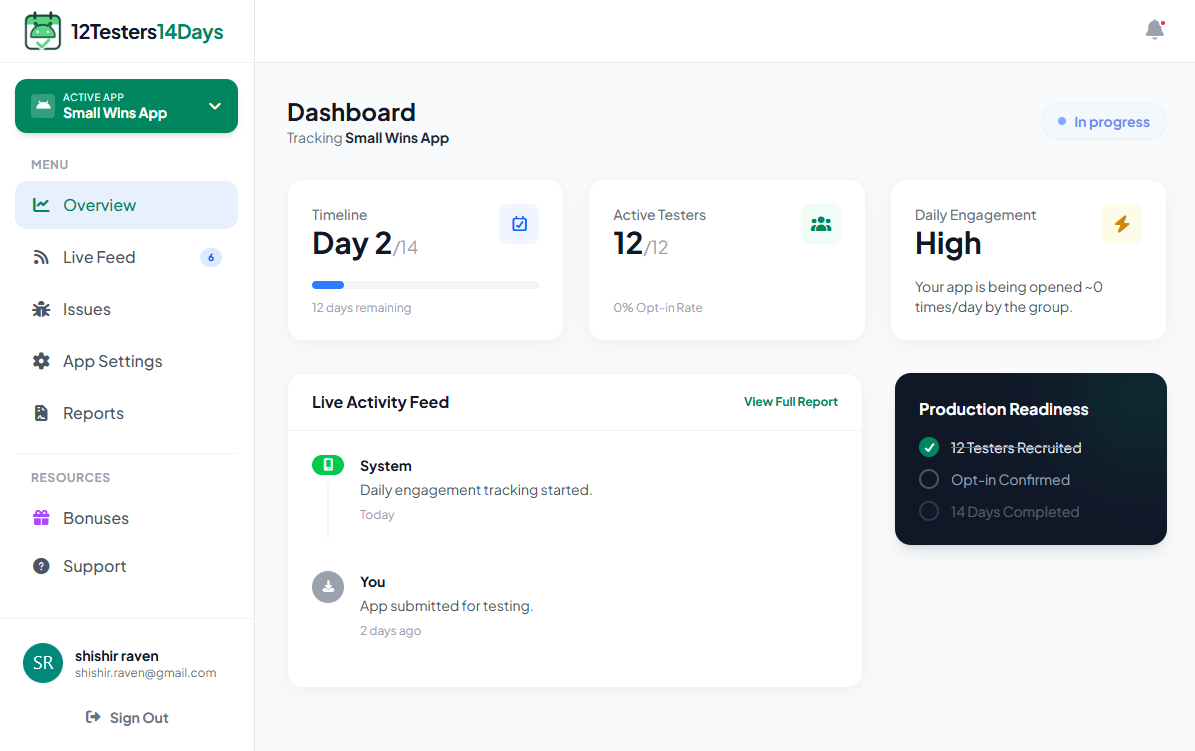Click the Reports document icon

pyautogui.click(x=41, y=413)
